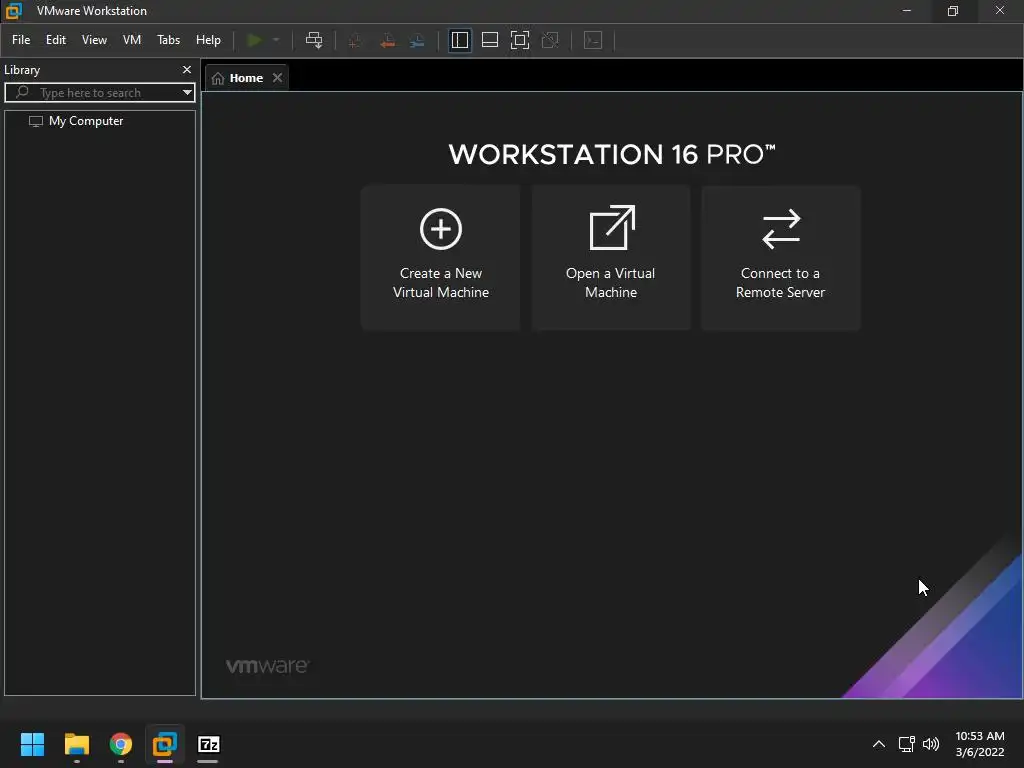Open the Tabs menu
The width and height of the screenshot is (1024, 768).
[168, 40]
